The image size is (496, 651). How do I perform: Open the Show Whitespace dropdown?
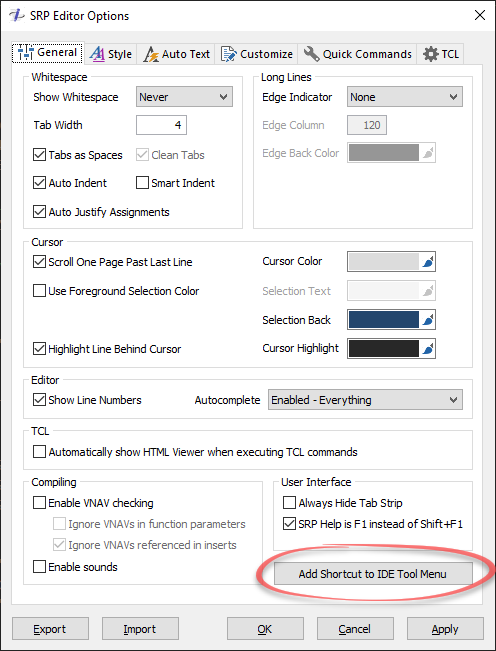click(184, 97)
